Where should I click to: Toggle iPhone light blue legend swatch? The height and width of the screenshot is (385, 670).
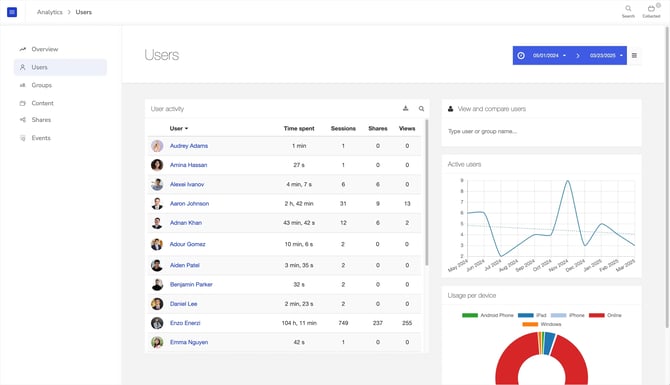[x=558, y=315]
